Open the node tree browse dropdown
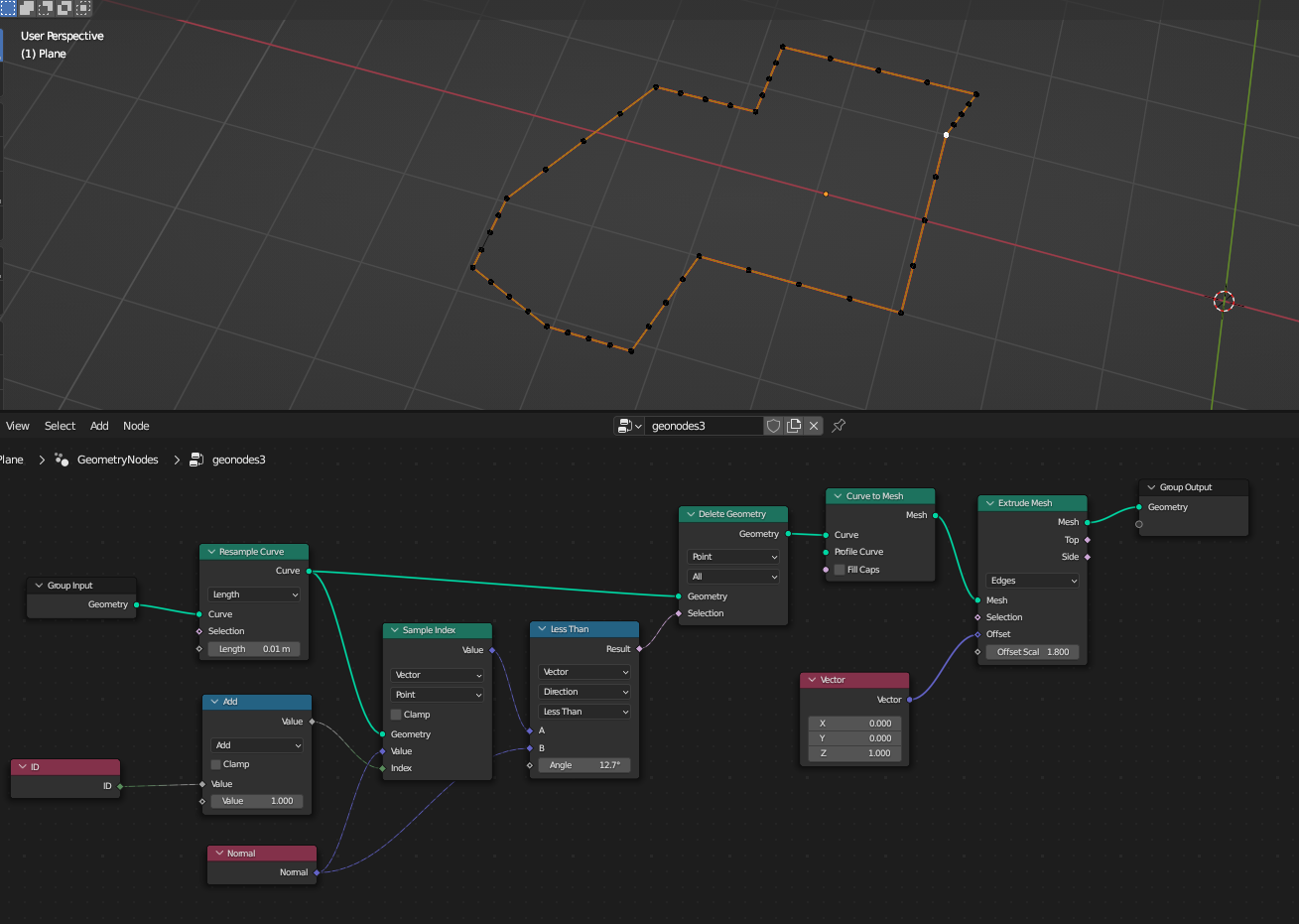Viewport: 1299px width, 924px height. click(630, 426)
